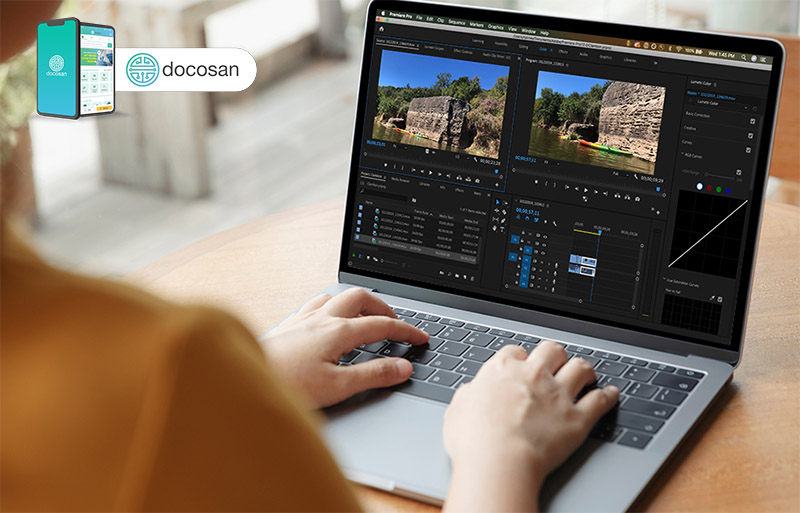
Task: Toggle the Curves section checkbox
Action: pos(750,151)
